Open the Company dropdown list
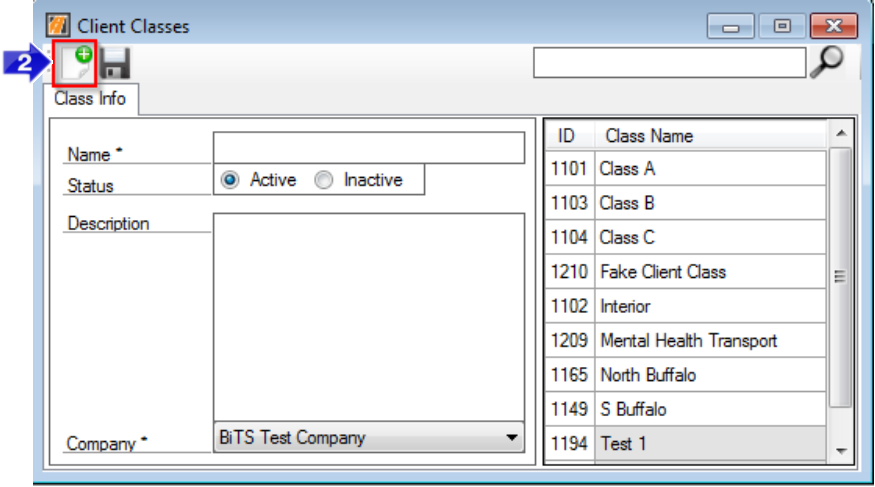 [x=369, y=437]
